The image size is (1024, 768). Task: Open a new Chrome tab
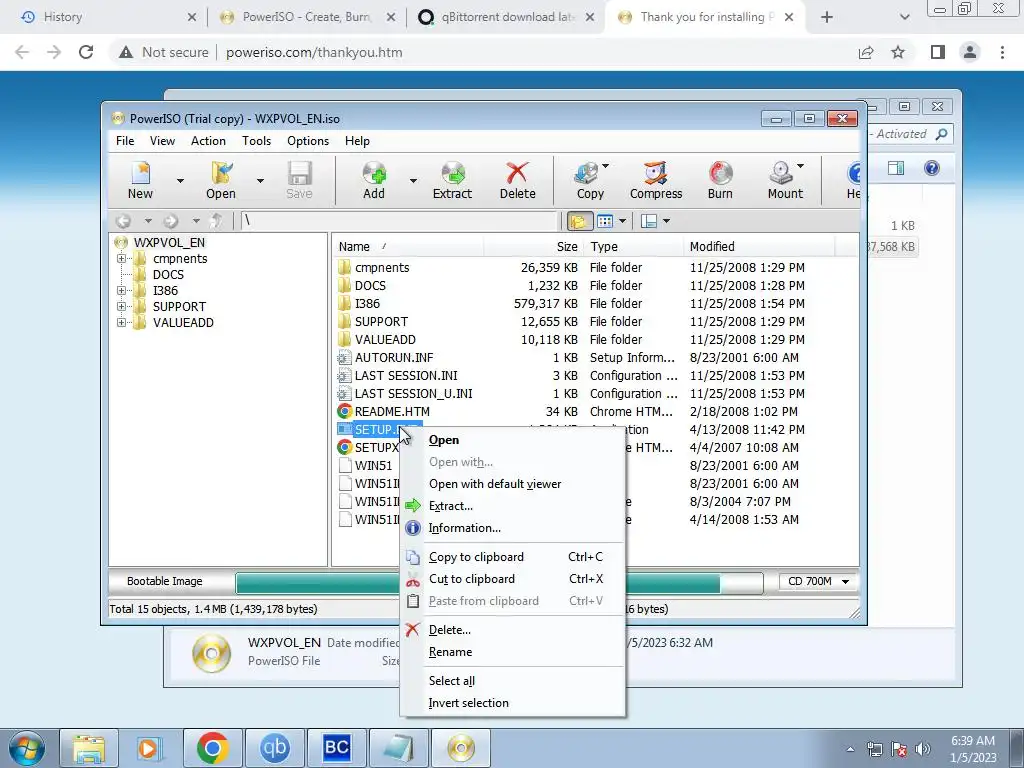[x=827, y=17]
